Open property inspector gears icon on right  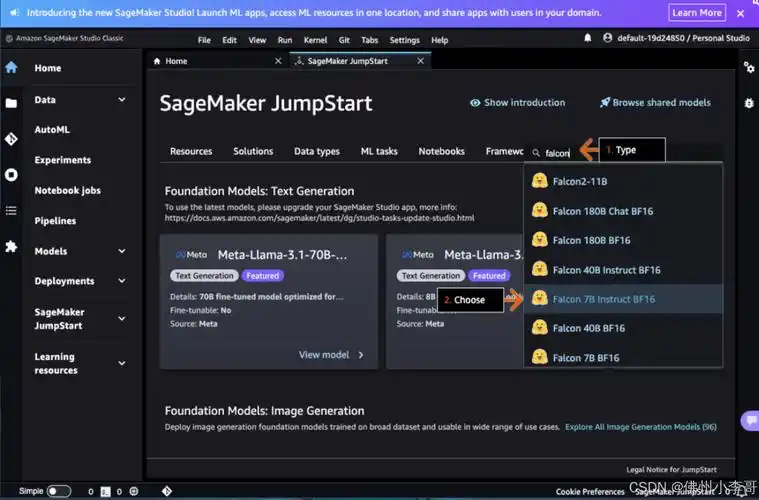[x=748, y=67]
